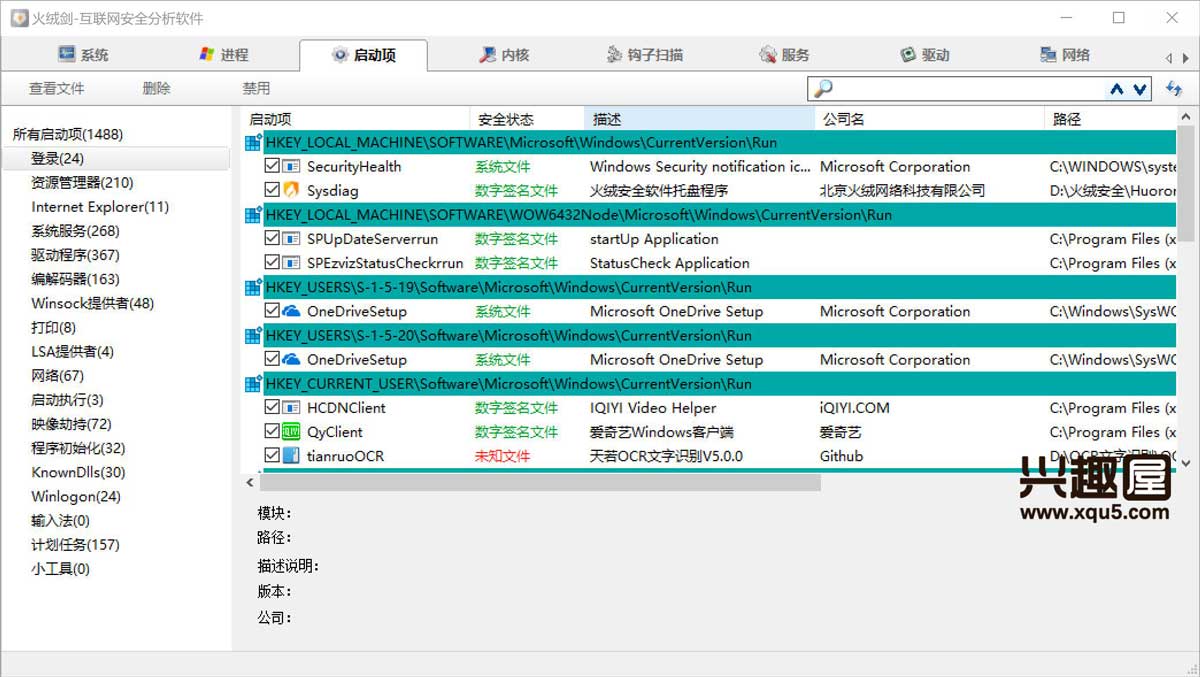1200x677 pixels.
Task: Click the search down arrow icon
Action: click(1140, 89)
